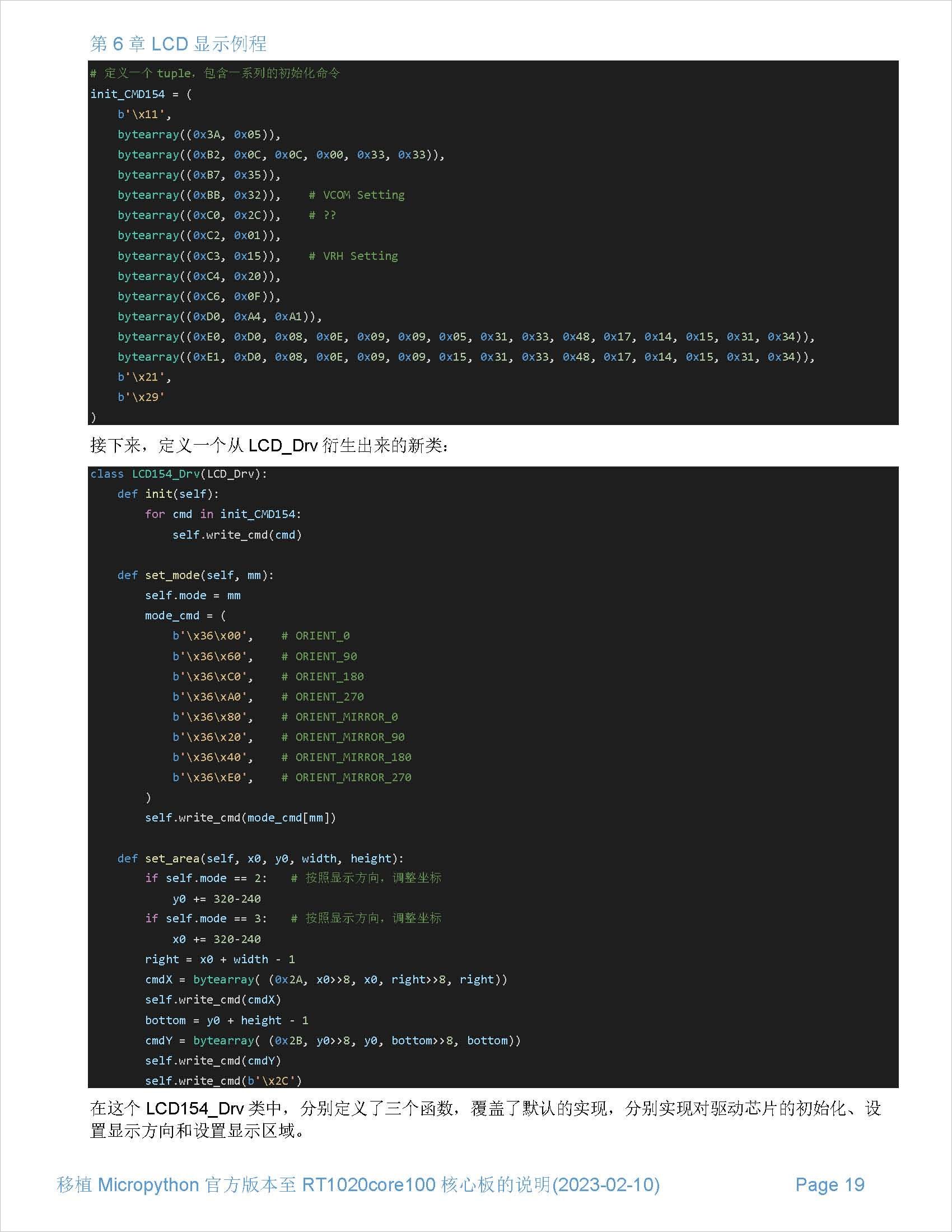The image size is (952, 1232).
Task: Click the # VRH Setting comment
Action: click(x=353, y=255)
